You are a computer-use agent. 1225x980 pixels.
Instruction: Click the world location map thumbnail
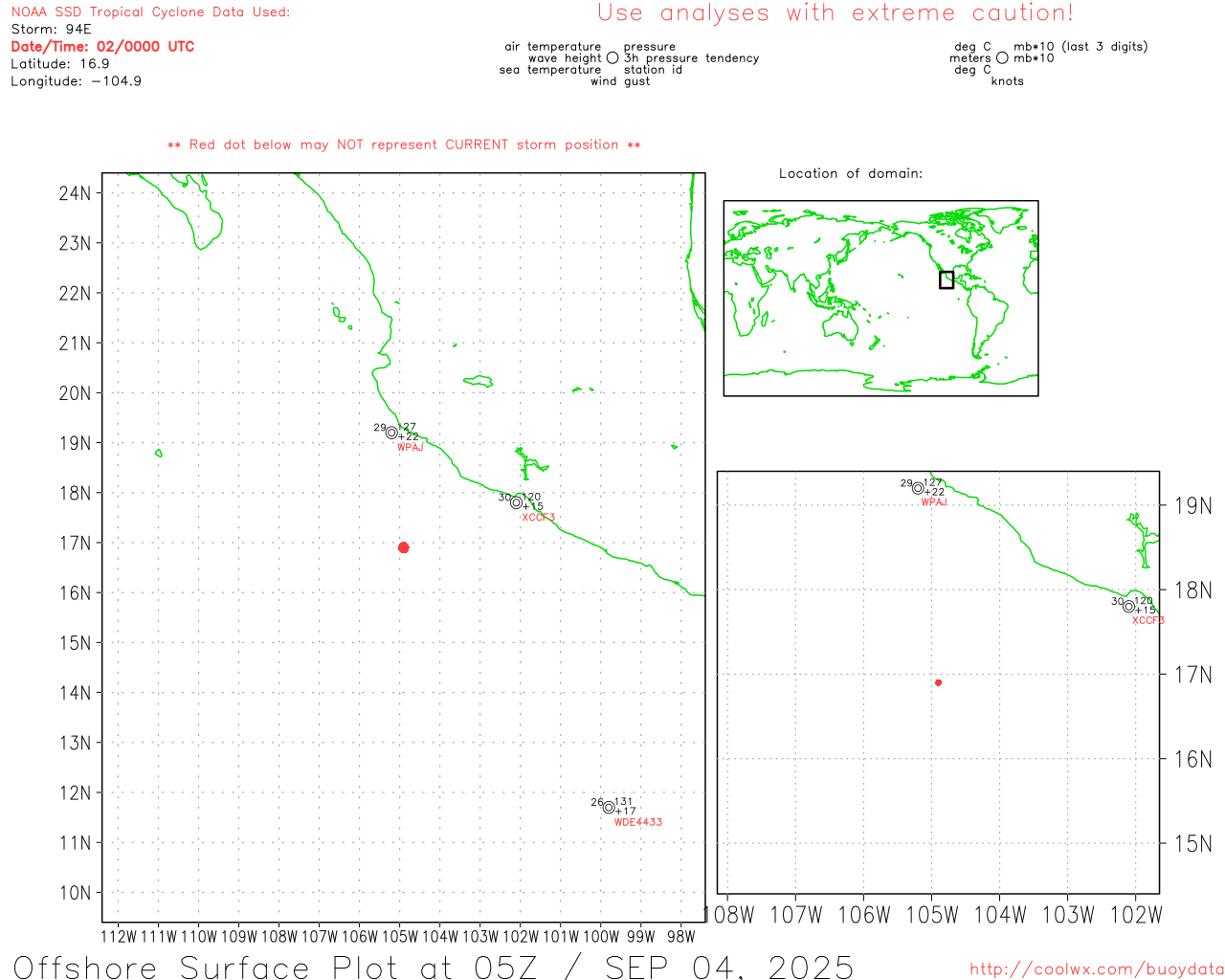880,298
